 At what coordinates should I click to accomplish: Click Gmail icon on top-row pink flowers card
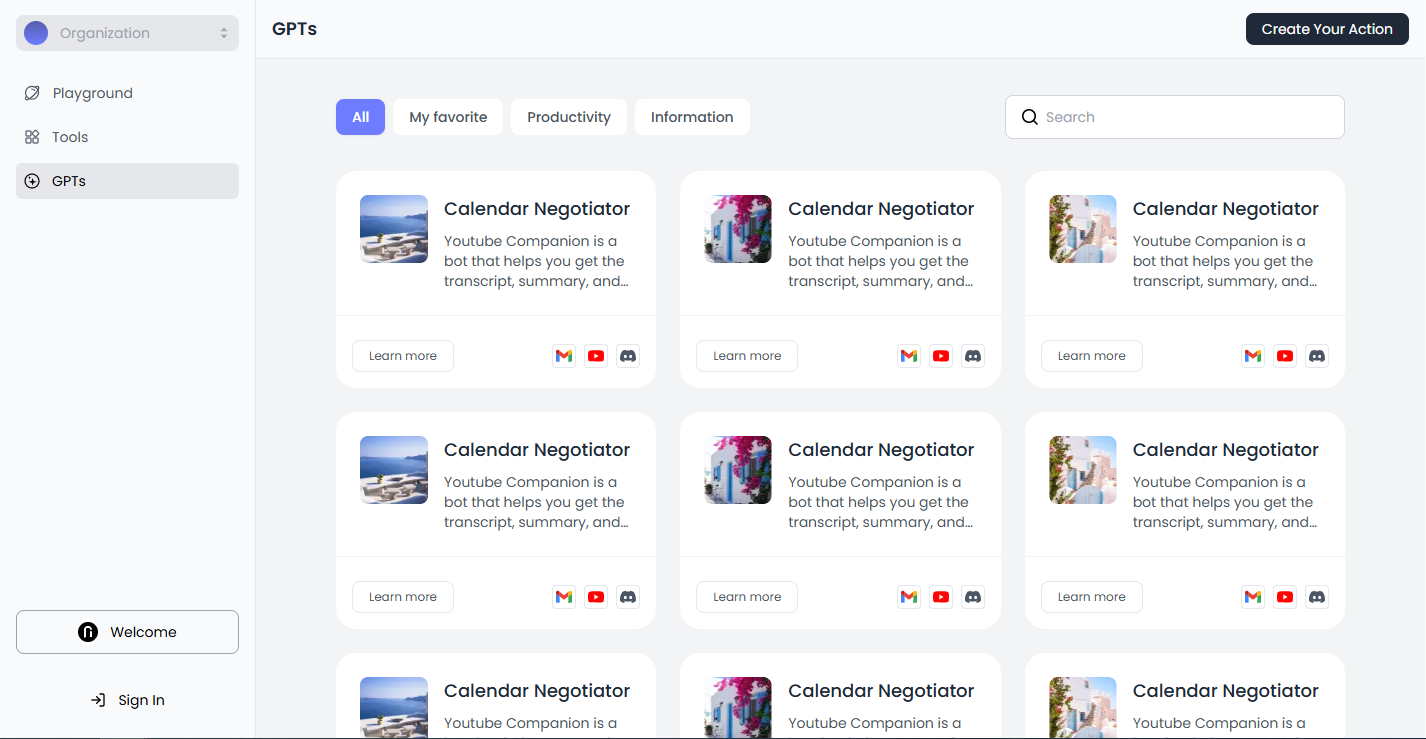pyautogui.click(x=909, y=356)
